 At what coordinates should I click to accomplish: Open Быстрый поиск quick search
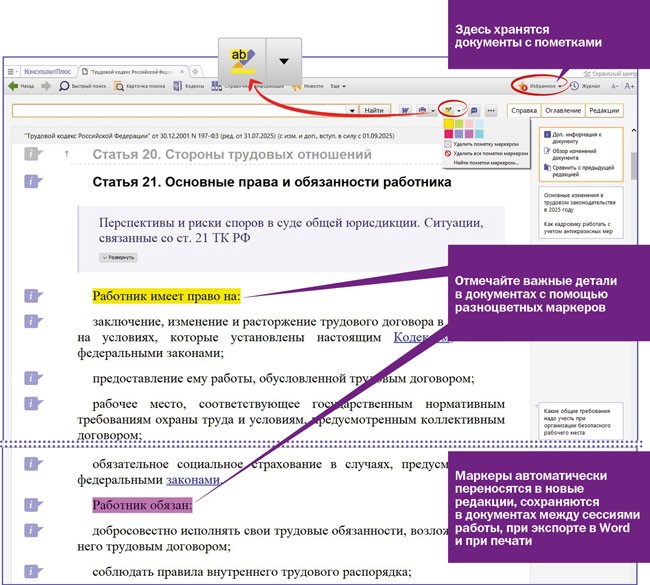[82, 86]
